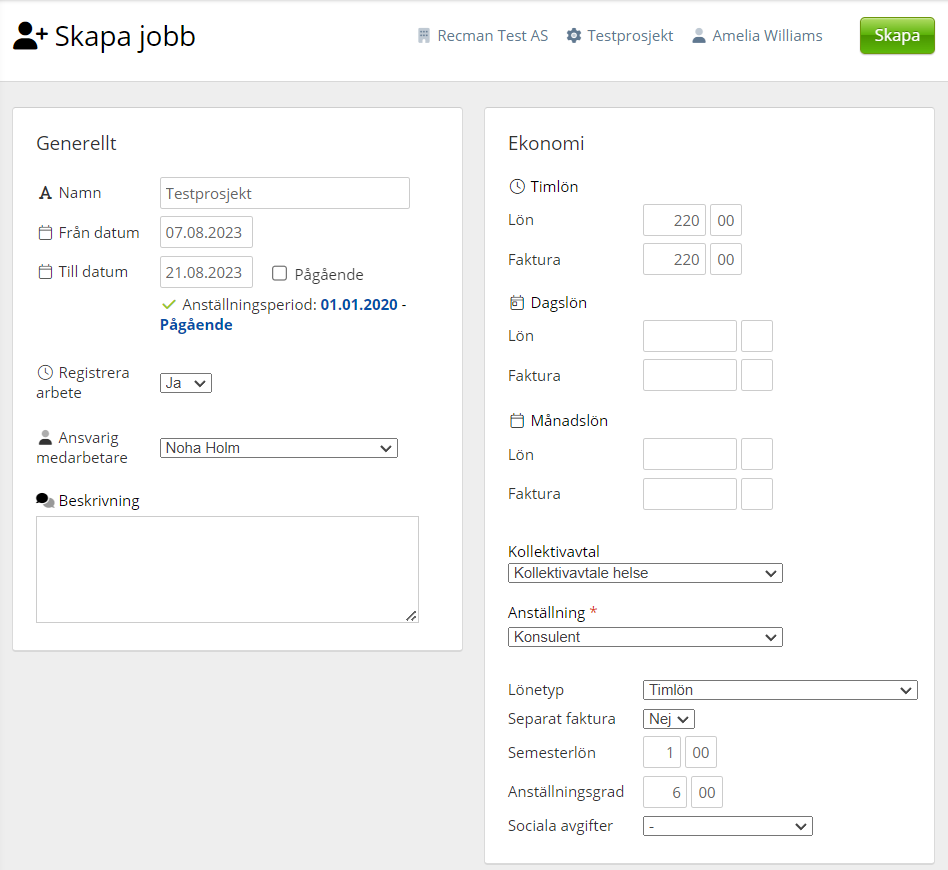Image resolution: width=948 pixels, height=870 pixels.
Task: Open the Anställning Konsulent dropdown
Action: (x=645, y=637)
